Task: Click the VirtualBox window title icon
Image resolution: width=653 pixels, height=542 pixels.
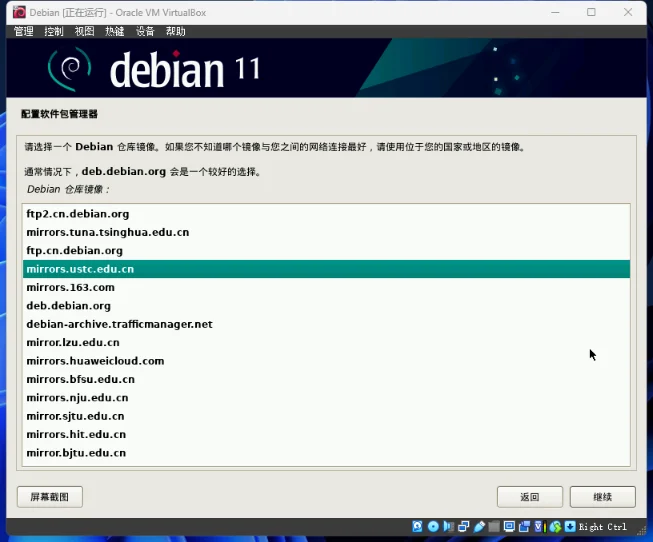Action: (x=19, y=12)
